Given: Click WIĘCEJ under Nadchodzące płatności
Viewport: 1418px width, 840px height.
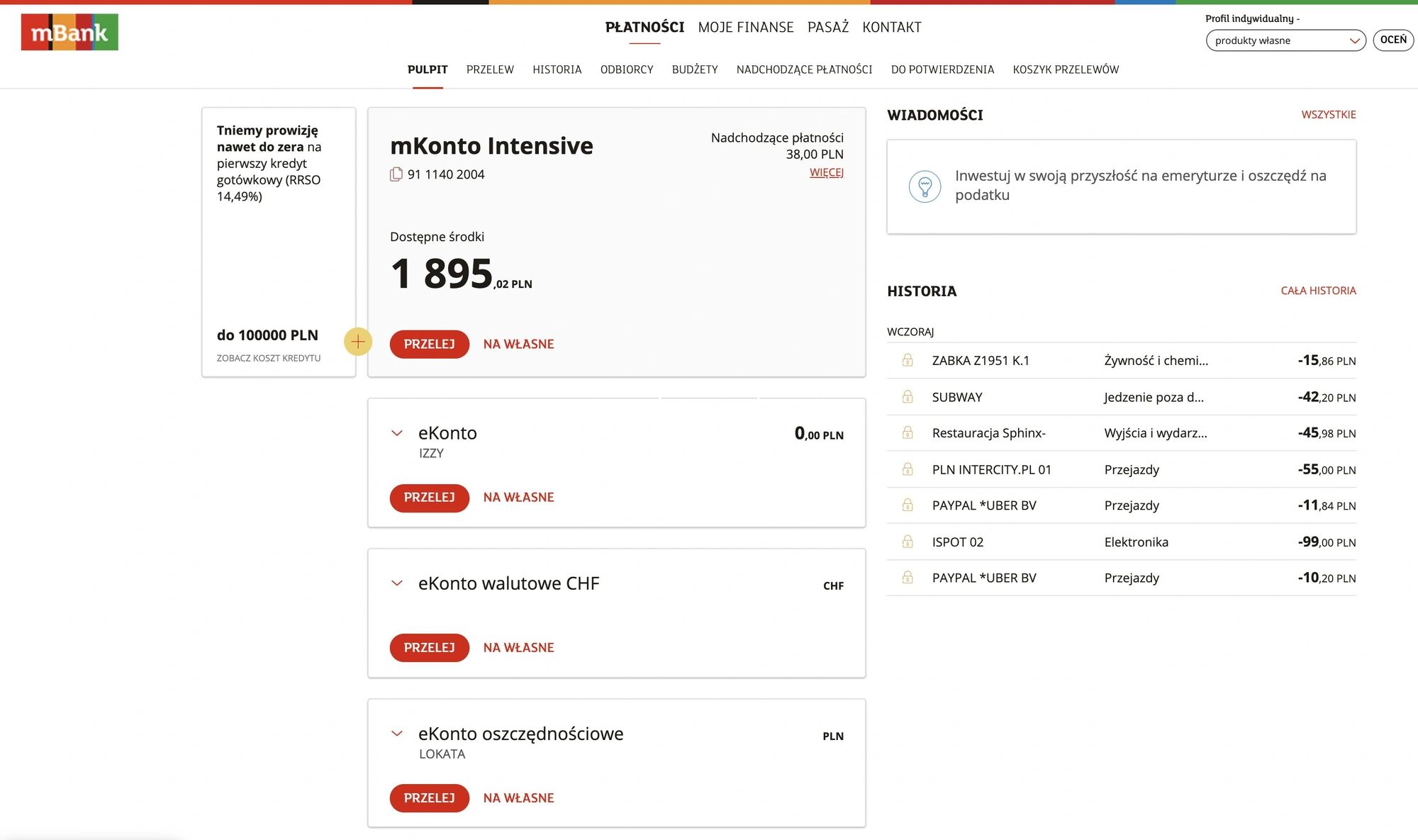Looking at the screenshot, I should (827, 172).
